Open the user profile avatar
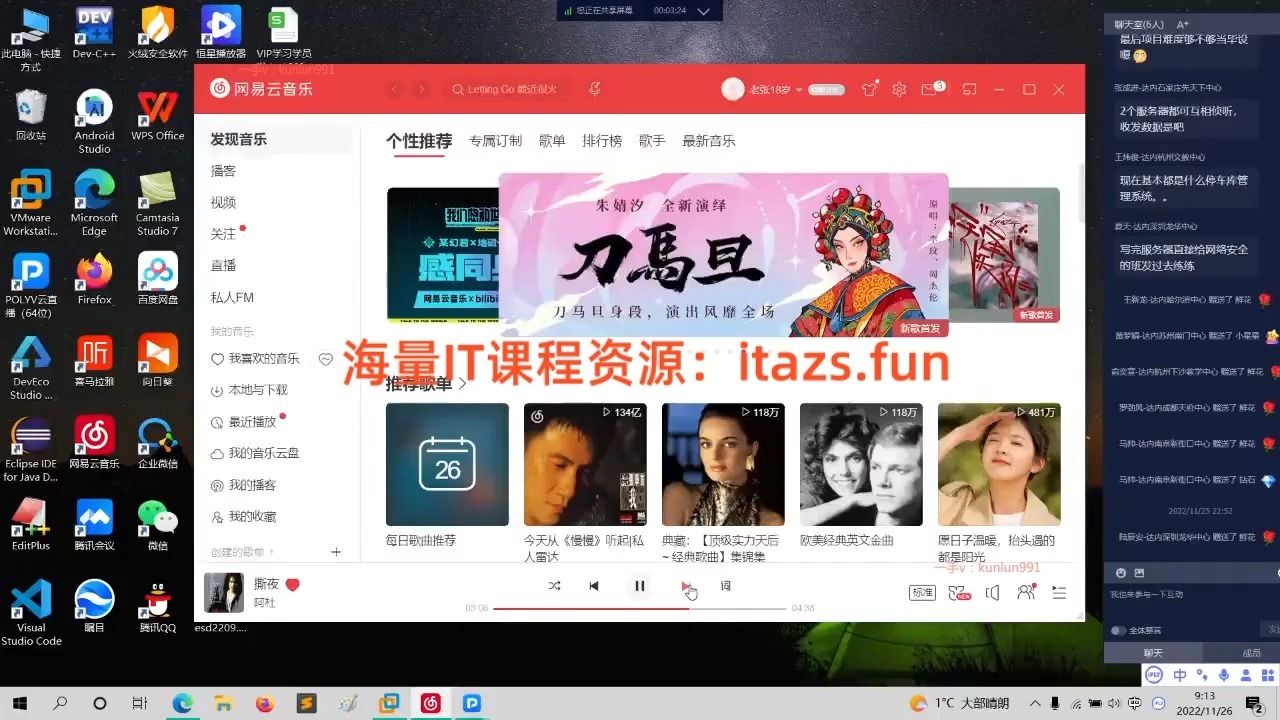Image resolution: width=1280 pixels, height=720 pixels. pyautogui.click(x=733, y=90)
